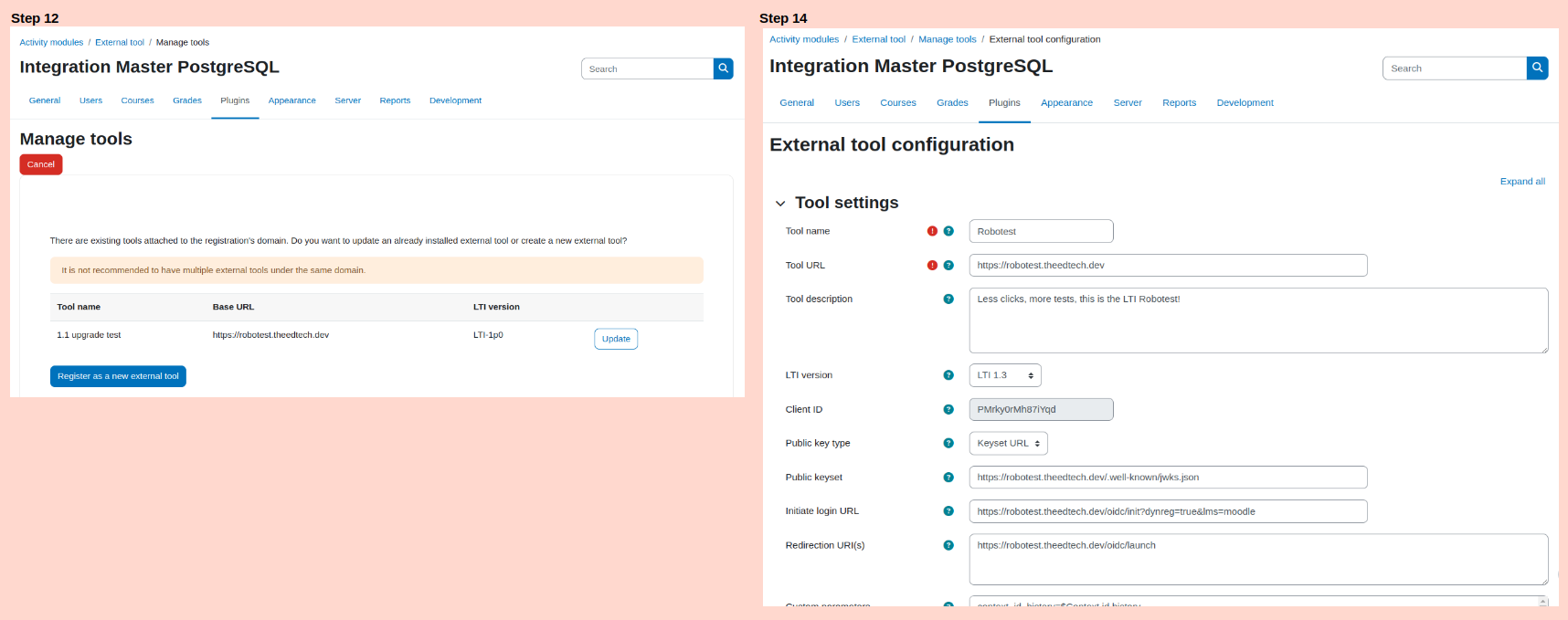Click required icon beside Tool name

coord(932,231)
